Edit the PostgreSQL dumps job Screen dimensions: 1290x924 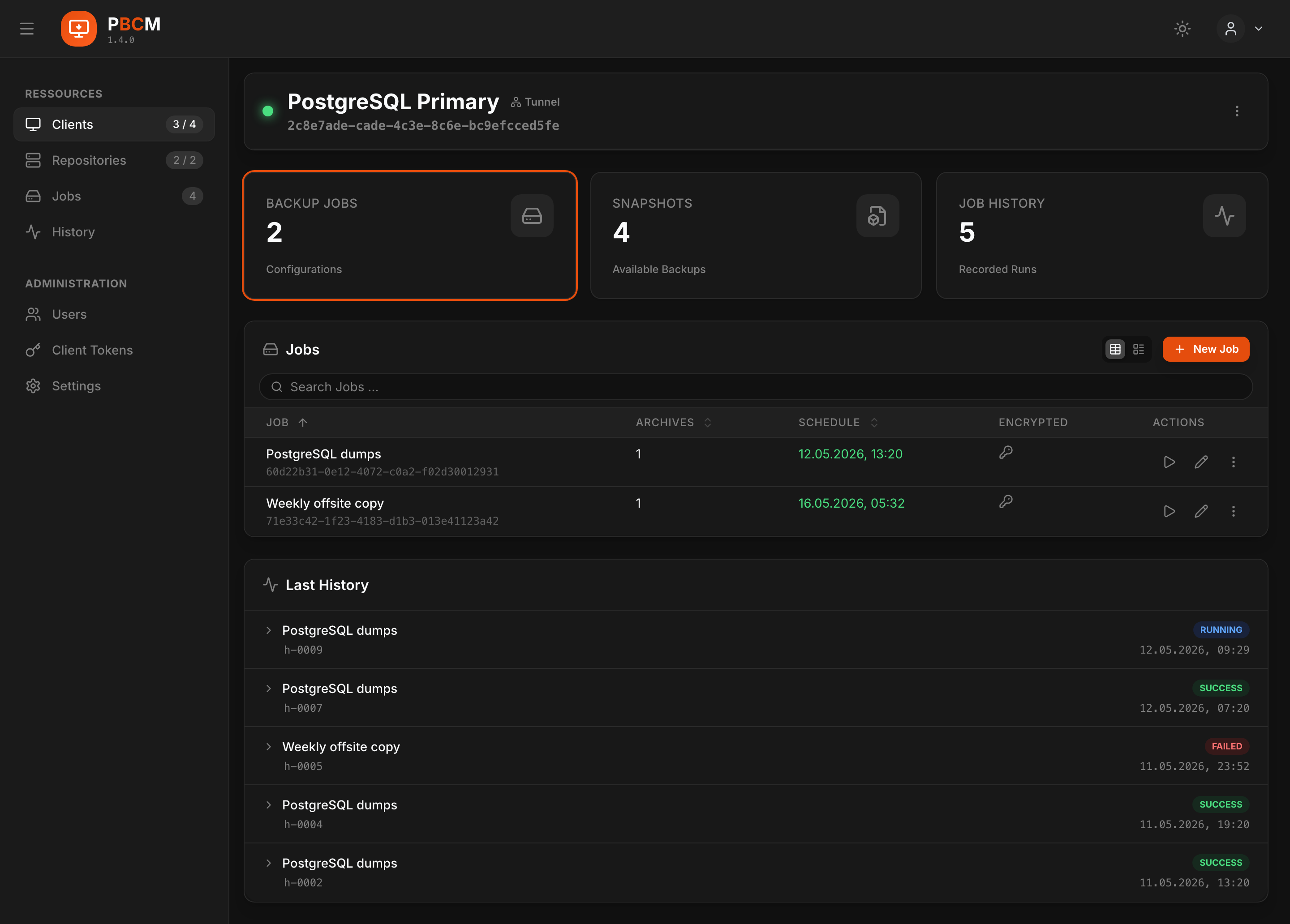1201,462
